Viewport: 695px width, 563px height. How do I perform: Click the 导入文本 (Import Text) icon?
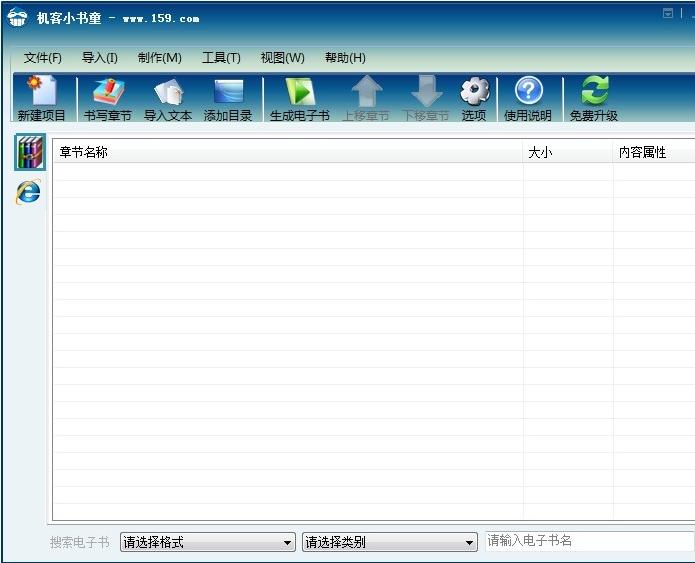(x=167, y=98)
